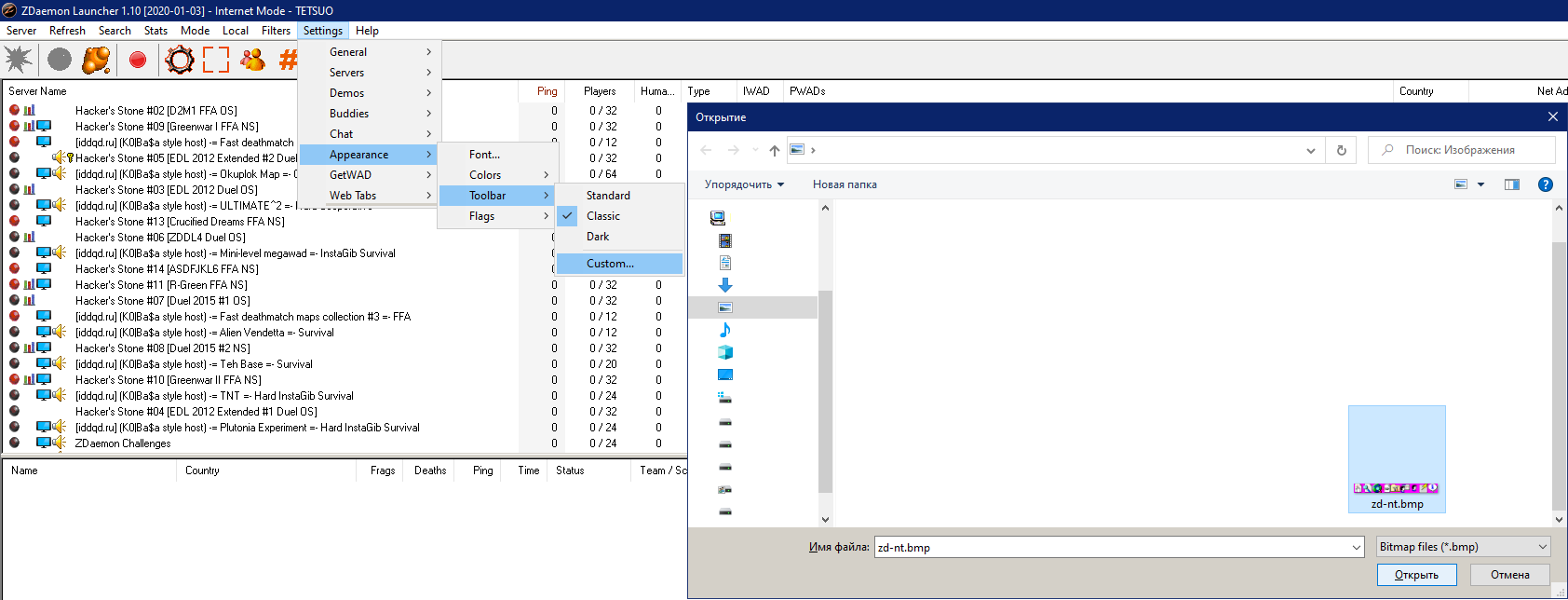The width and height of the screenshot is (1568, 600).
Task: Expand the file name history dropdown arrow
Action: pyautogui.click(x=1357, y=547)
